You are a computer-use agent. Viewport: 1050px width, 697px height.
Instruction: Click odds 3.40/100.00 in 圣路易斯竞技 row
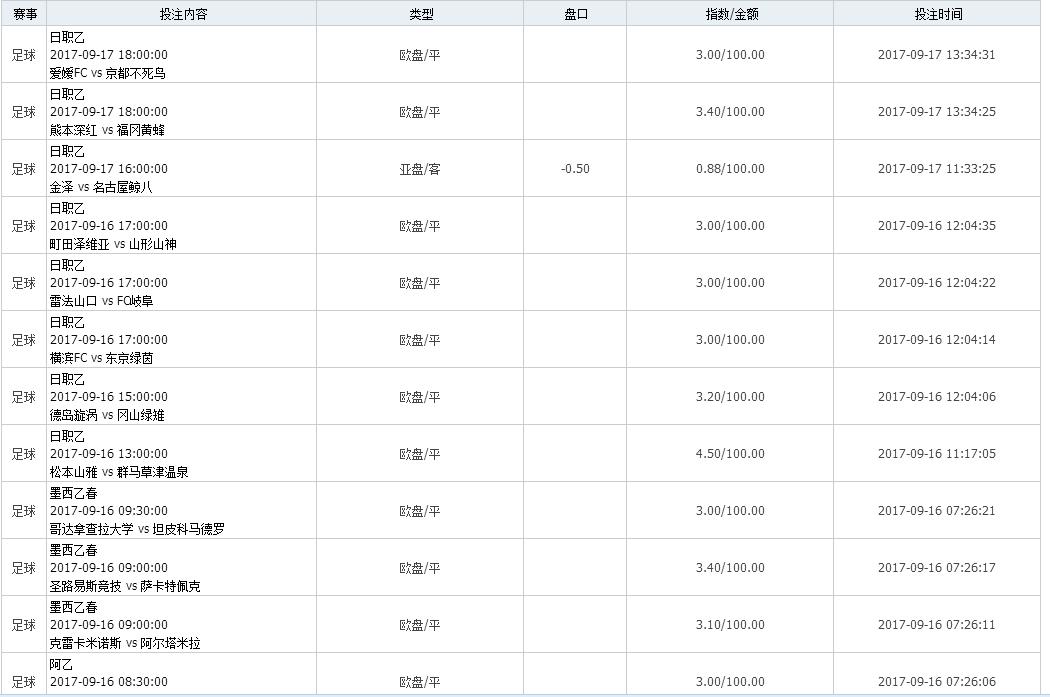pos(730,568)
